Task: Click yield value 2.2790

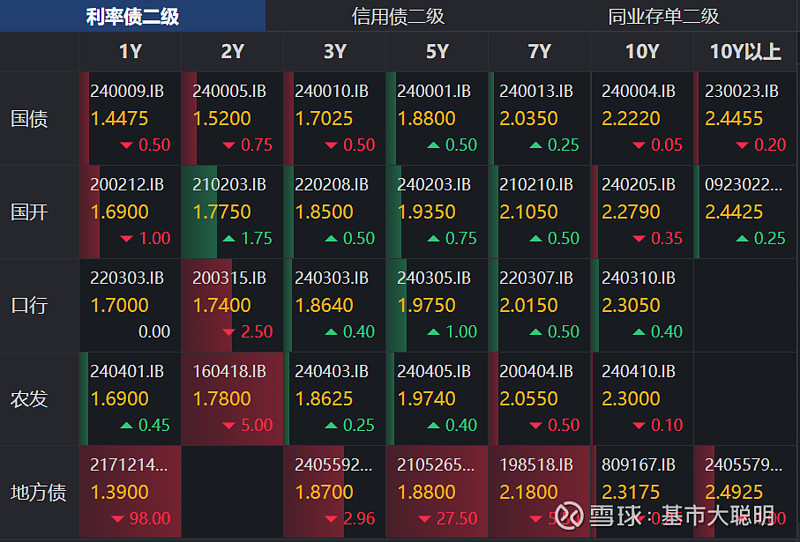Action: [x=631, y=212]
